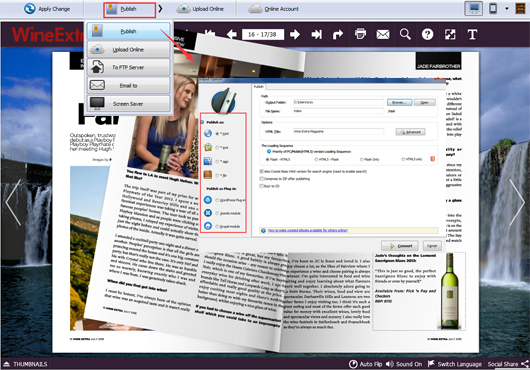Select Flash Only loading sequence
The width and height of the screenshot is (530, 370).
coord(361,159)
